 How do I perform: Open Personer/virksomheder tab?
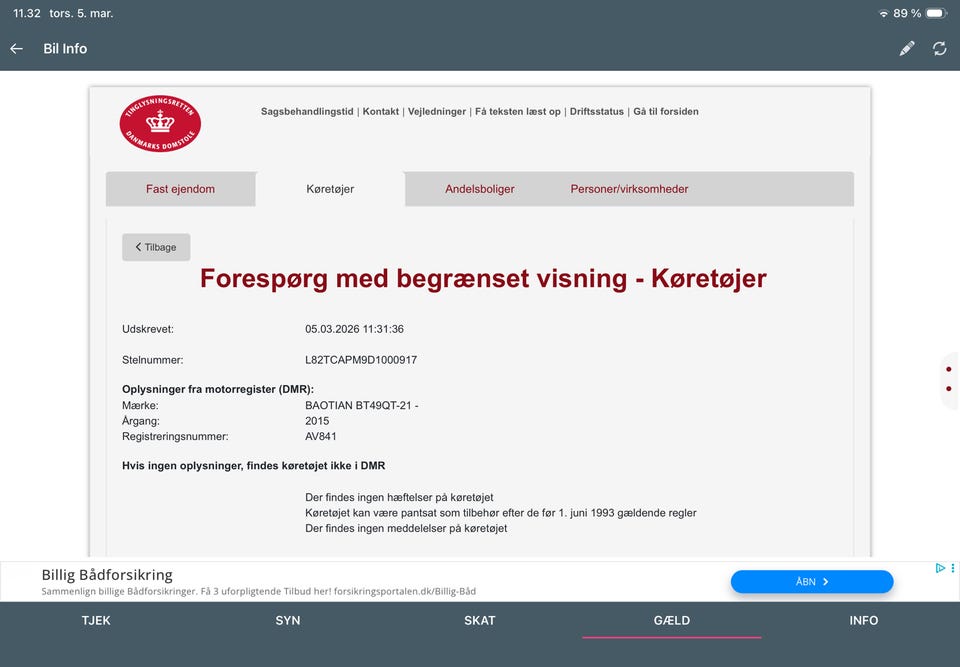pyautogui.click(x=629, y=189)
